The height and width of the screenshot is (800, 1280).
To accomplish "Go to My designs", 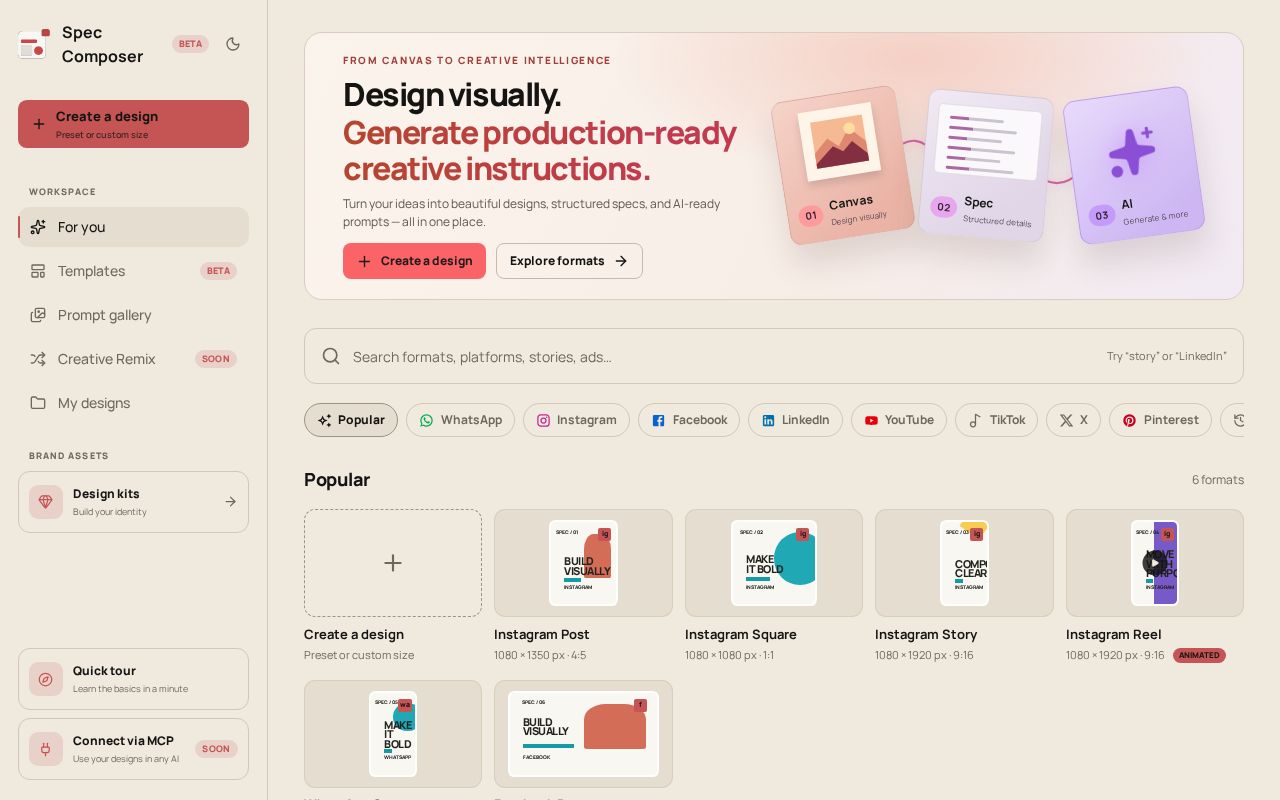I will pos(133,403).
